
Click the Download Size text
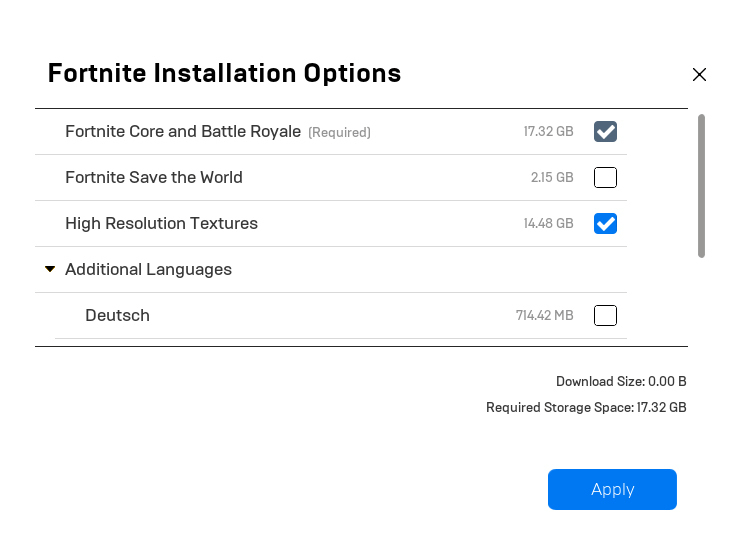point(621,382)
